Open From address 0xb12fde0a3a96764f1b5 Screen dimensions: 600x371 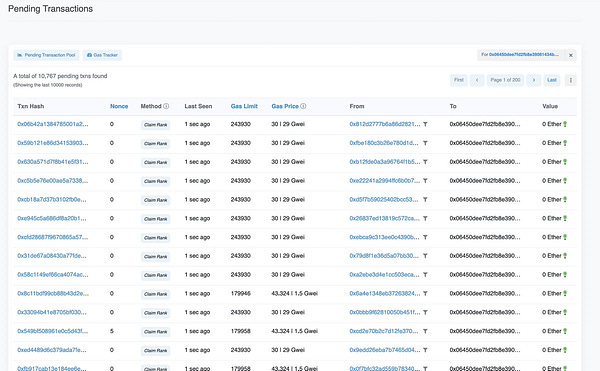[x=385, y=162]
